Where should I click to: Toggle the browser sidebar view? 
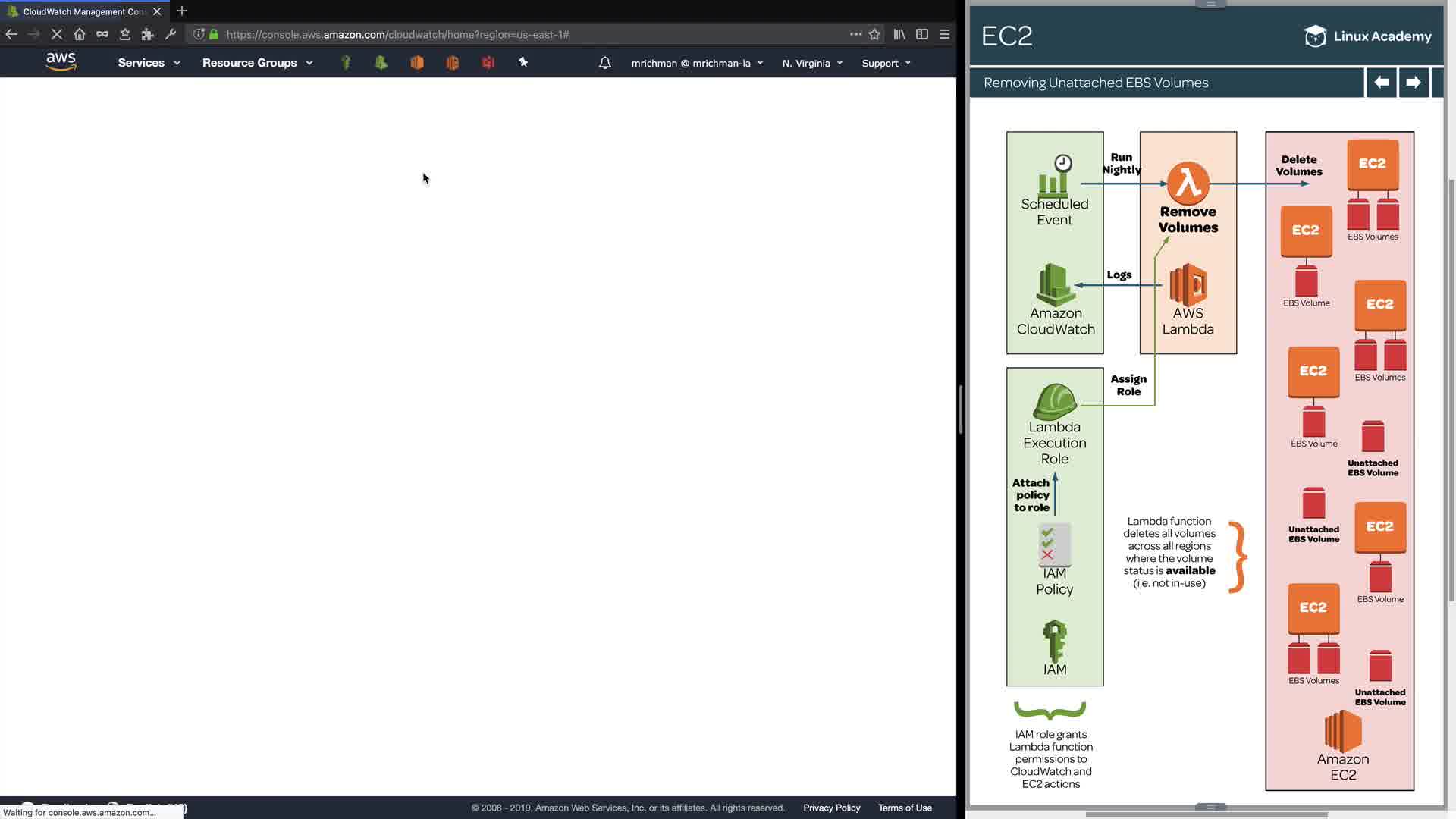pos(922,34)
